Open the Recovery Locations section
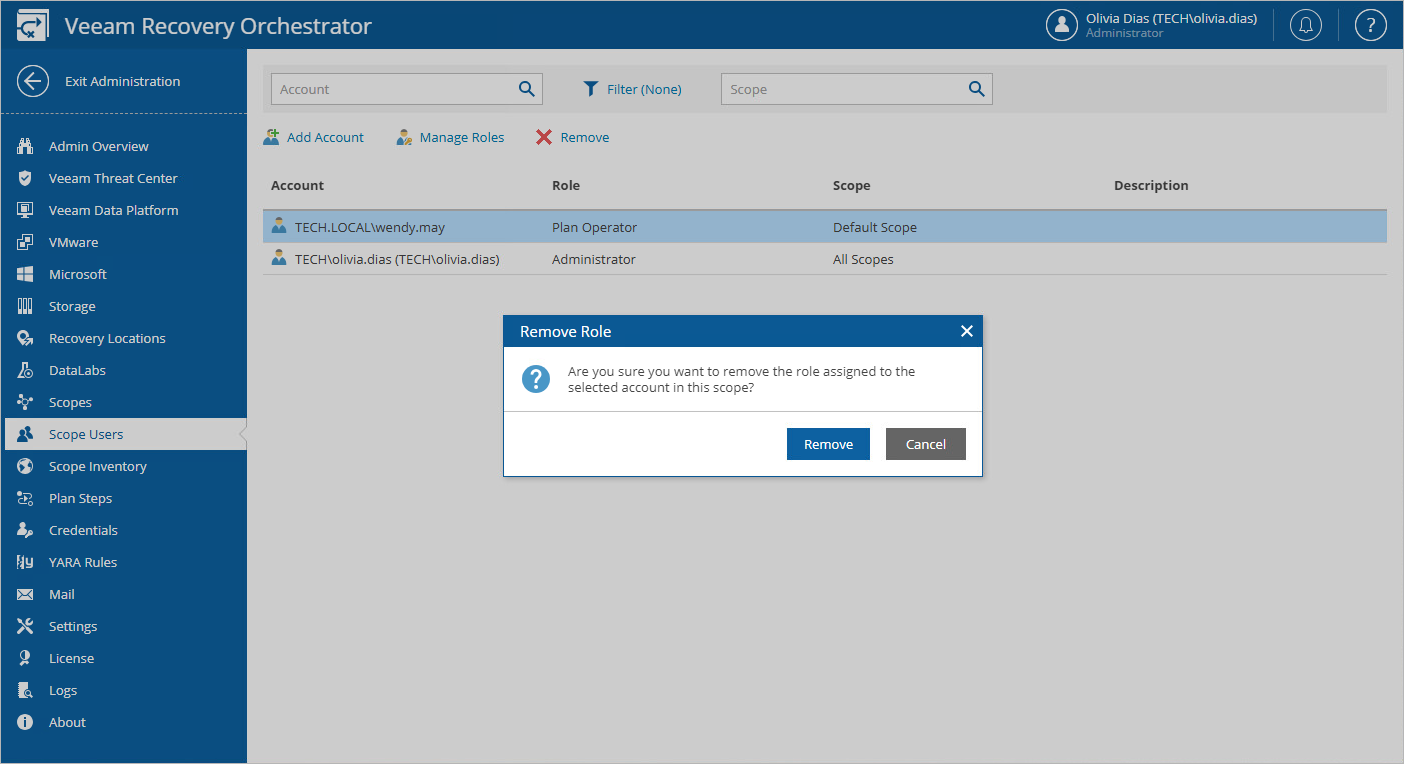Screen dimensions: 1404x764 [x=107, y=338]
